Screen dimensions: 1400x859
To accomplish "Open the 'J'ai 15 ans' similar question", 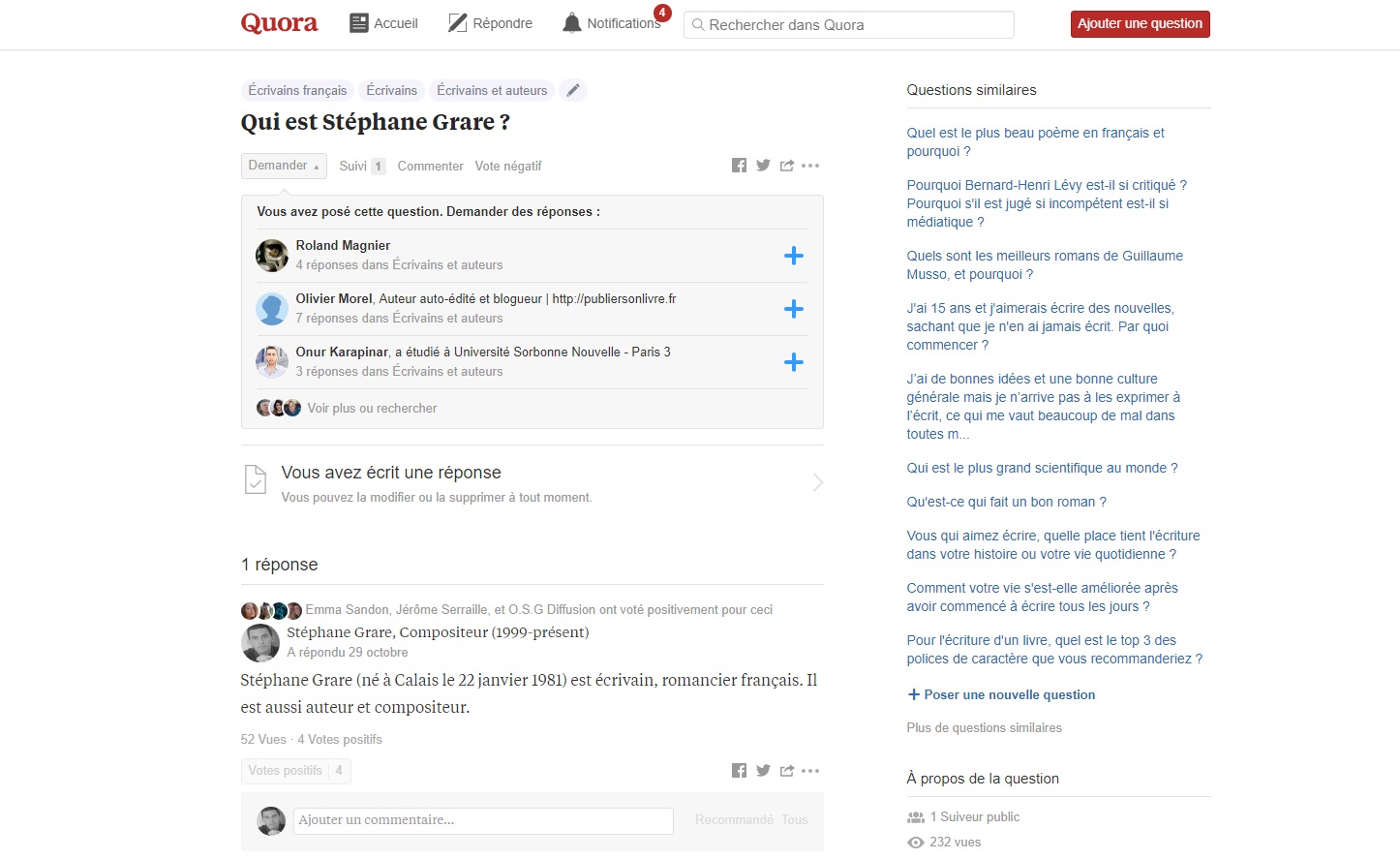I will click(x=1040, y=326).
